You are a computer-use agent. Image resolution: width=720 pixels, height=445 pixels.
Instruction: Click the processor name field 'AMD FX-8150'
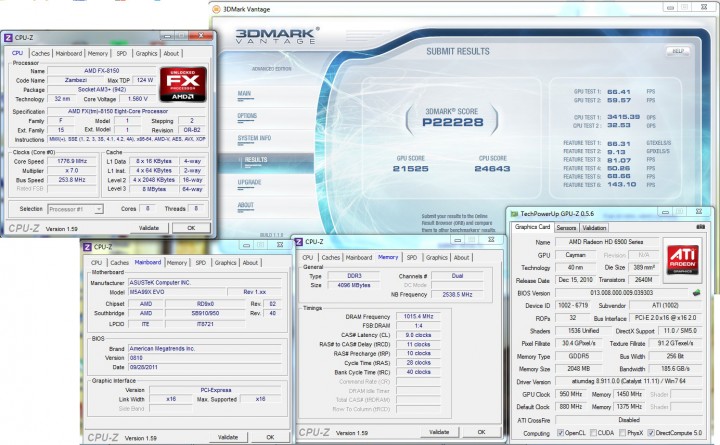click(x=101, y=71)
